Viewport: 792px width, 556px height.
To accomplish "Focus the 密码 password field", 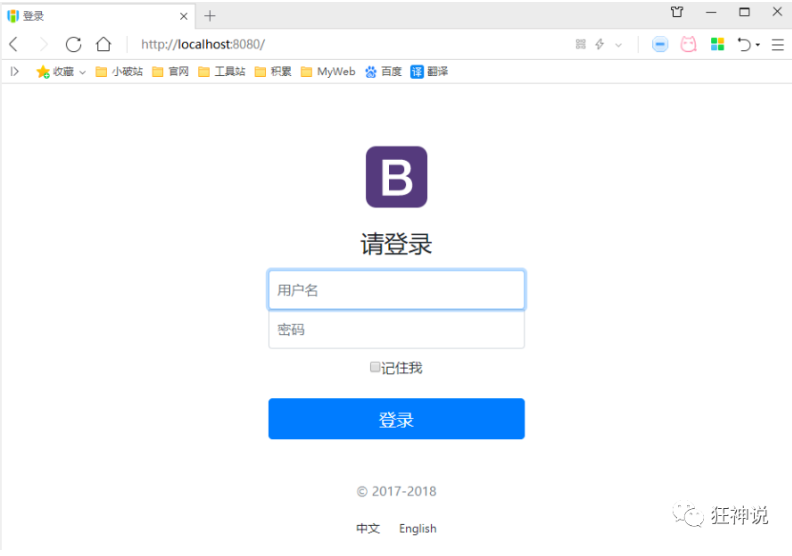I will (396, 330).
